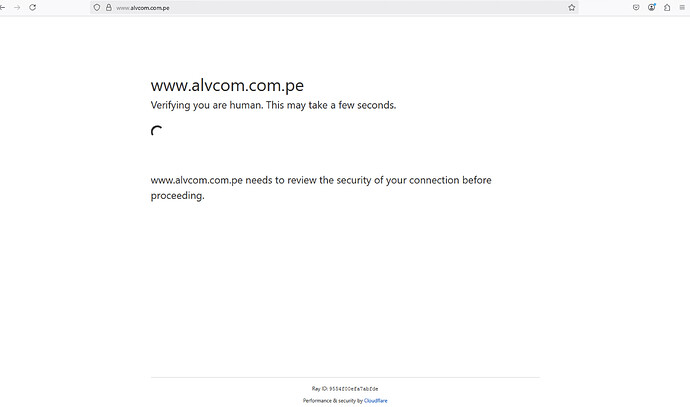This screenshot has height=407, width=690.
Task: Focus the address bar showing www.alvcom.com.pe
Action: click(x=334, y=7)
